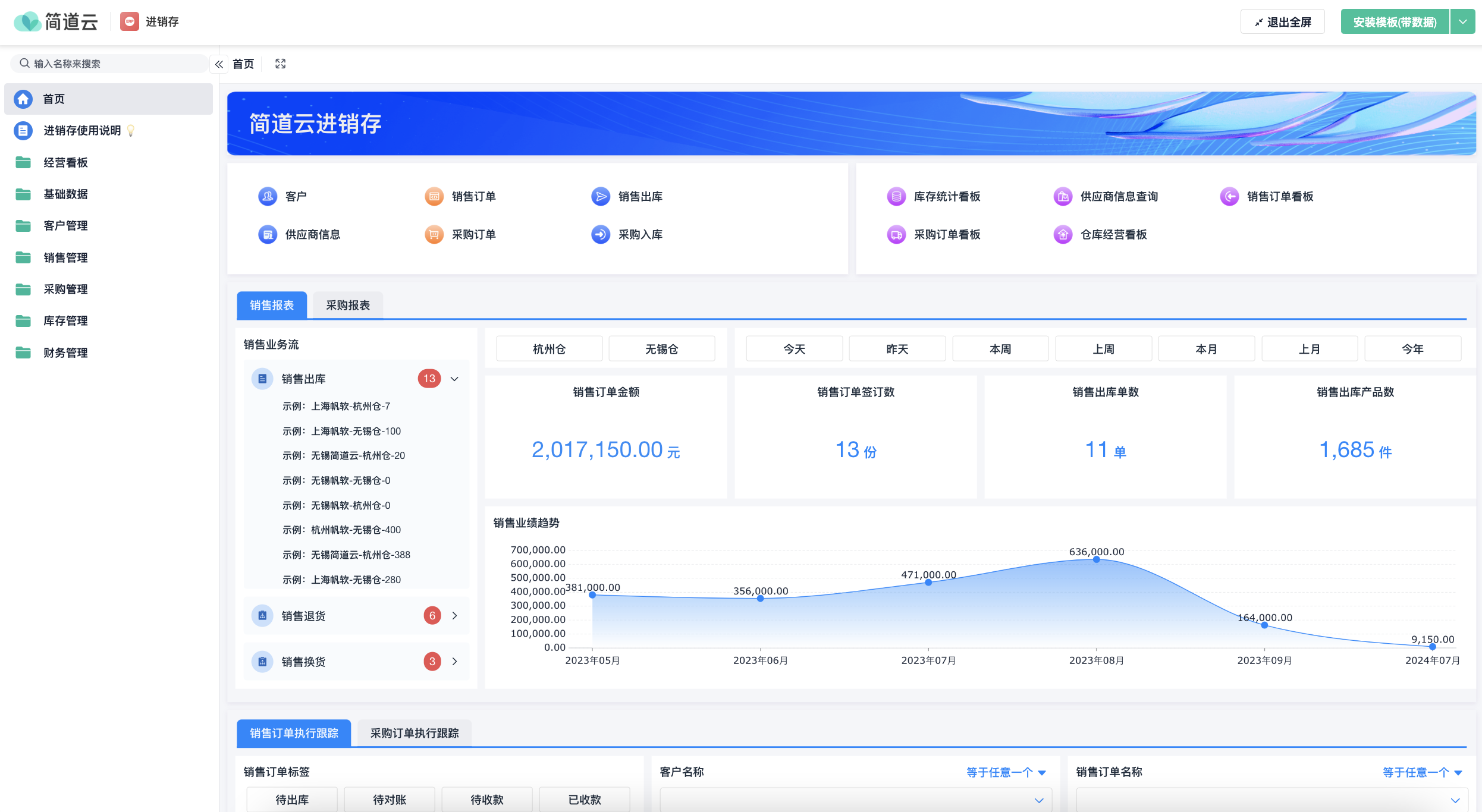Switch to 采购订单执行跟踪 tab
This screenshot has width=1482, height=812.
pyautogui.click(x=415, y=733)
